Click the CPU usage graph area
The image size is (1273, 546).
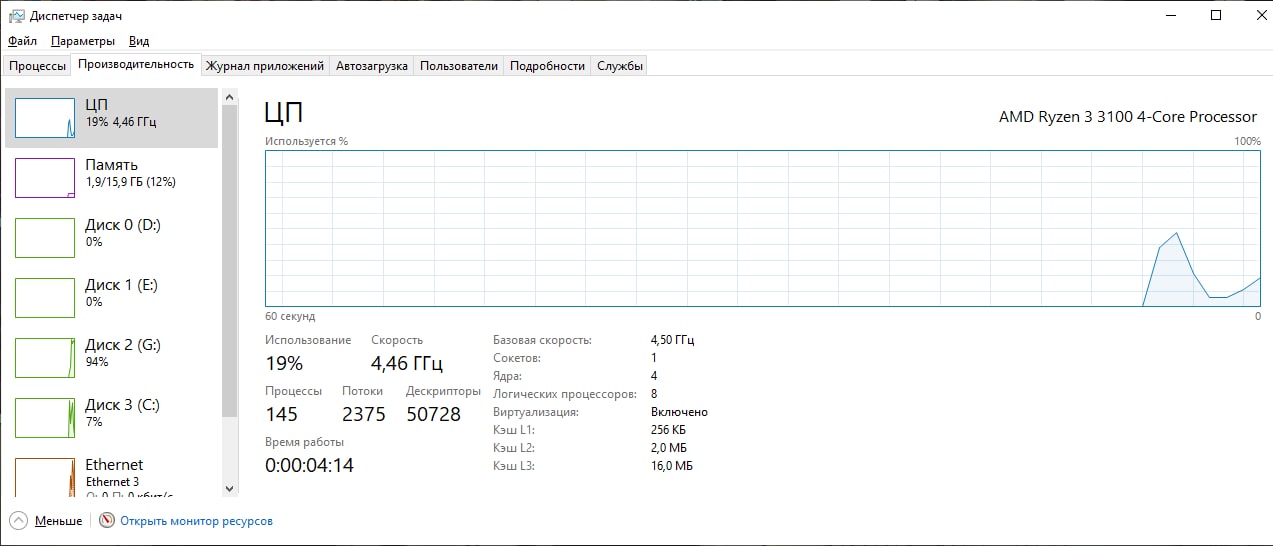coord(762,228)
